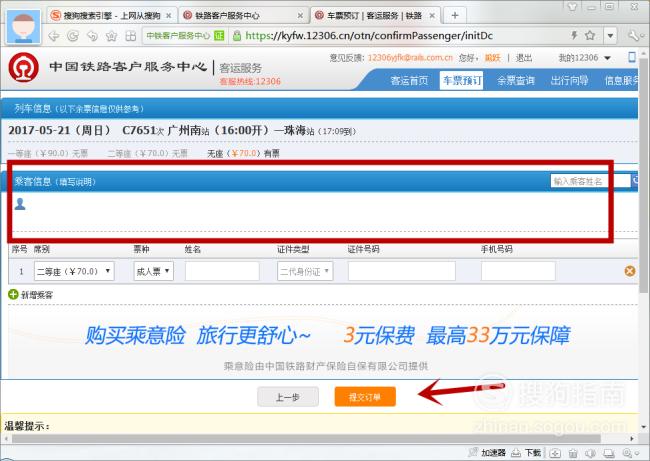Click the user avatar in the browser corner

pos(24,27)
